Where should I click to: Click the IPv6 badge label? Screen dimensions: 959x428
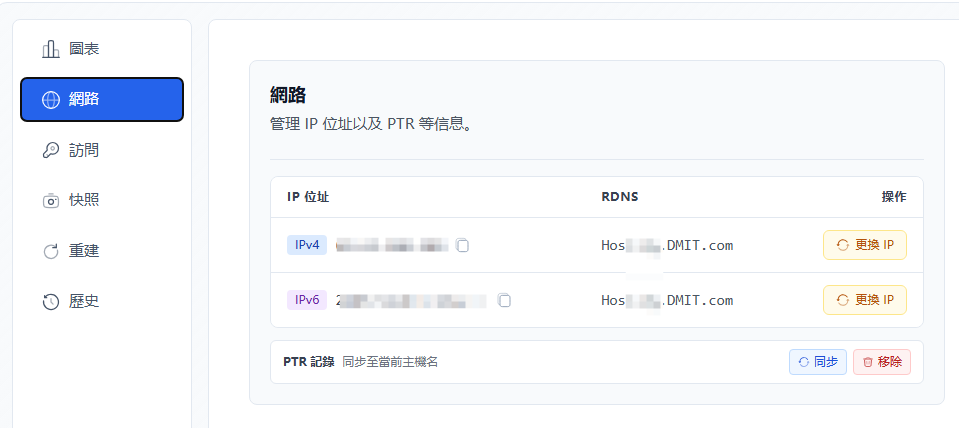pyautogui.click(x=307, y=300)
